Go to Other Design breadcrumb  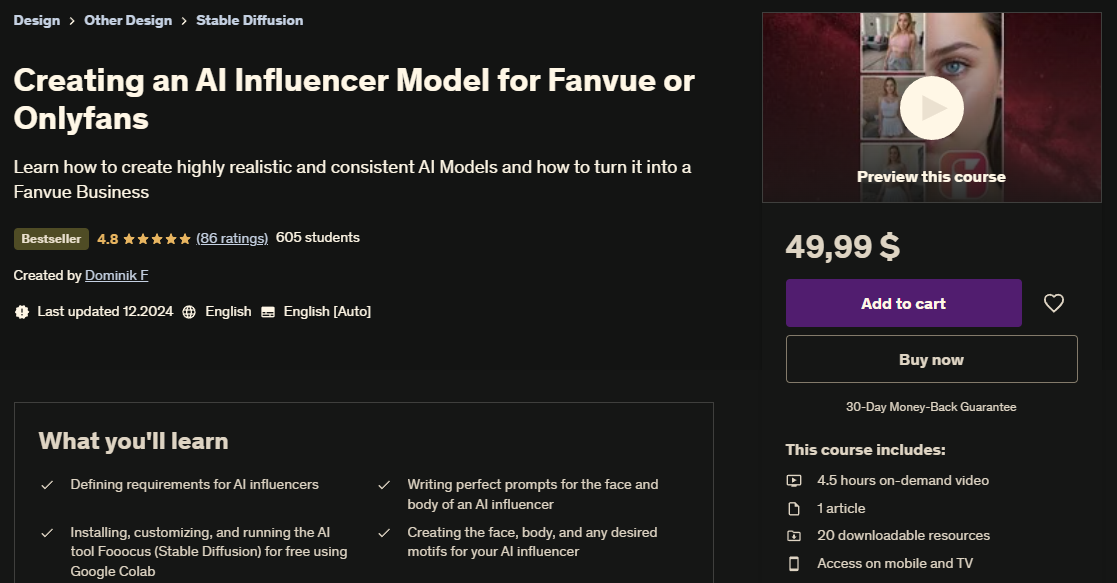pos(128,20)
